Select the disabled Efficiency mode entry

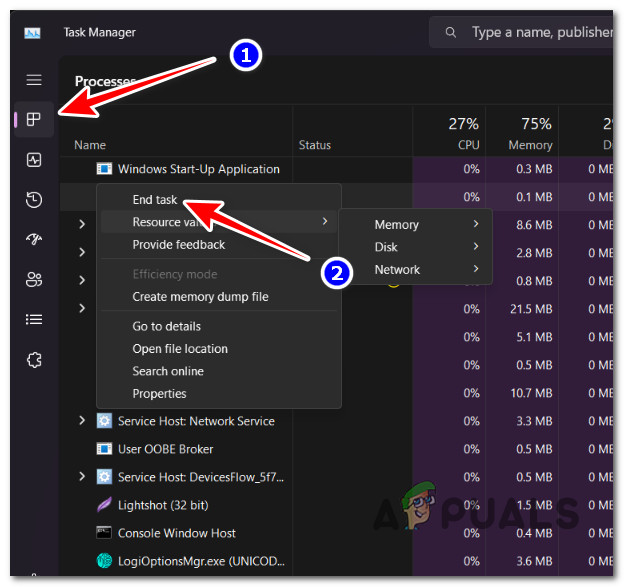tap(175, 274)
